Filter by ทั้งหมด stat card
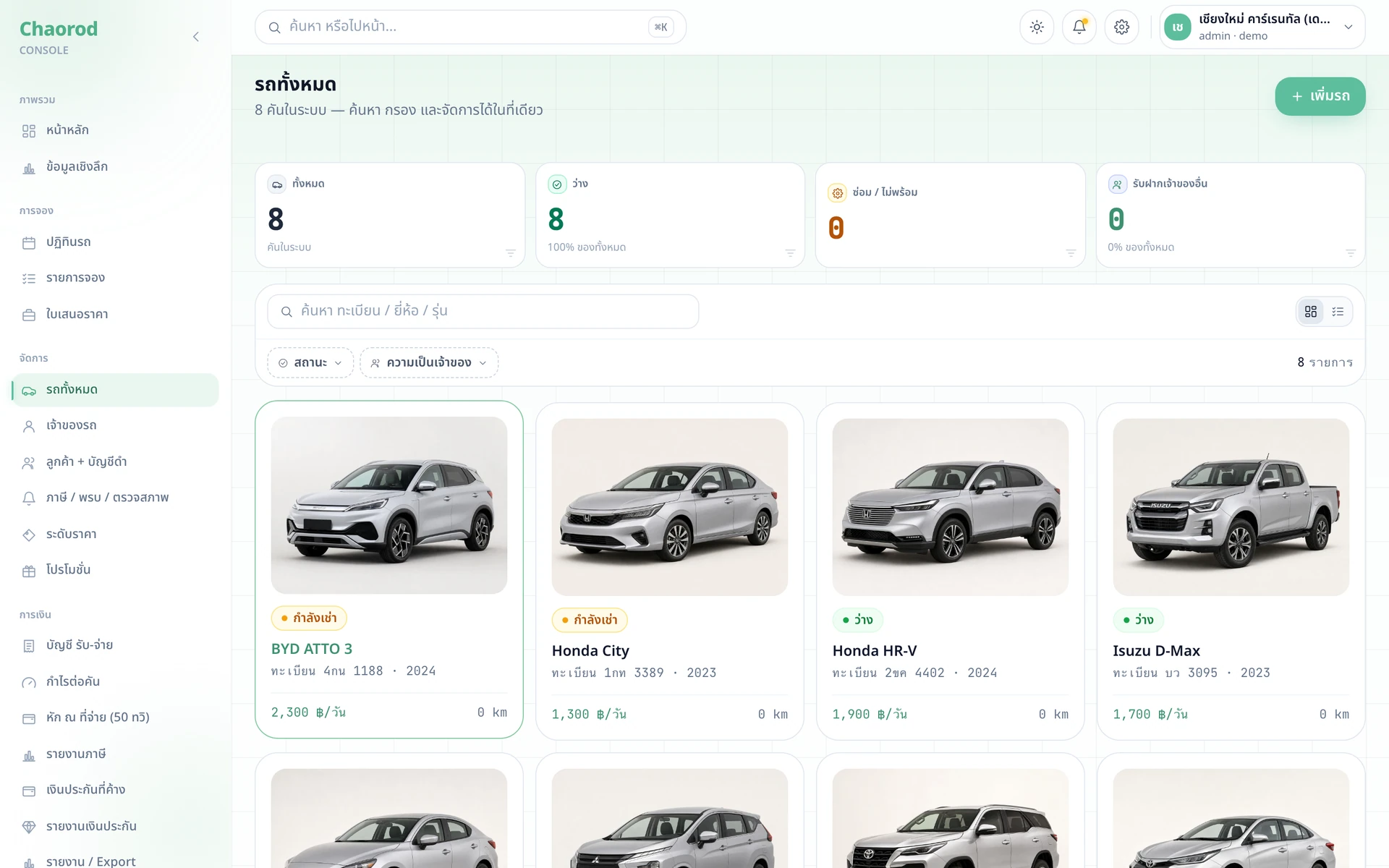The height and width of the screenshot is (868, 1389). [390, 215]
